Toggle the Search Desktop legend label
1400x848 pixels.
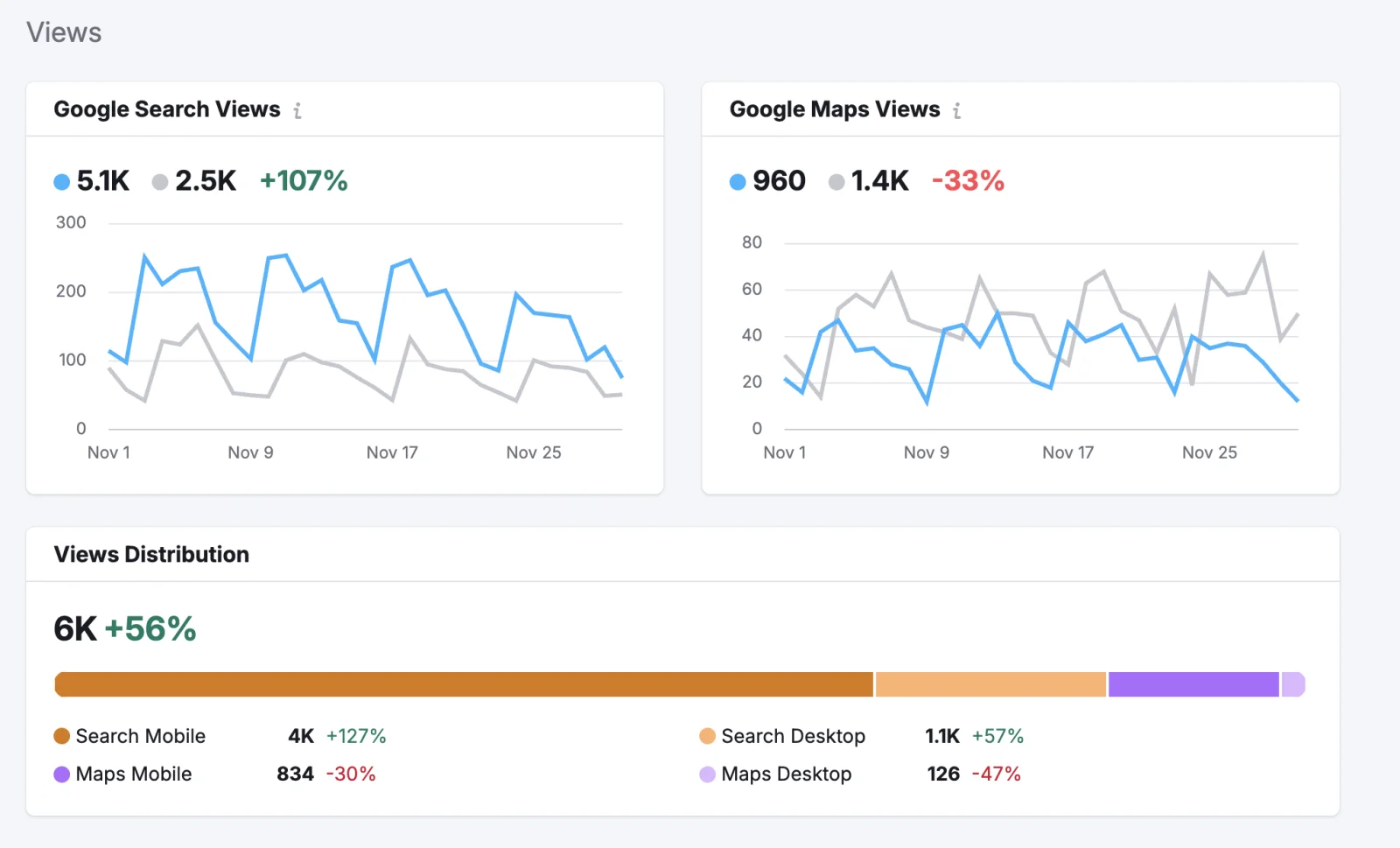click(x=793, y=736)
